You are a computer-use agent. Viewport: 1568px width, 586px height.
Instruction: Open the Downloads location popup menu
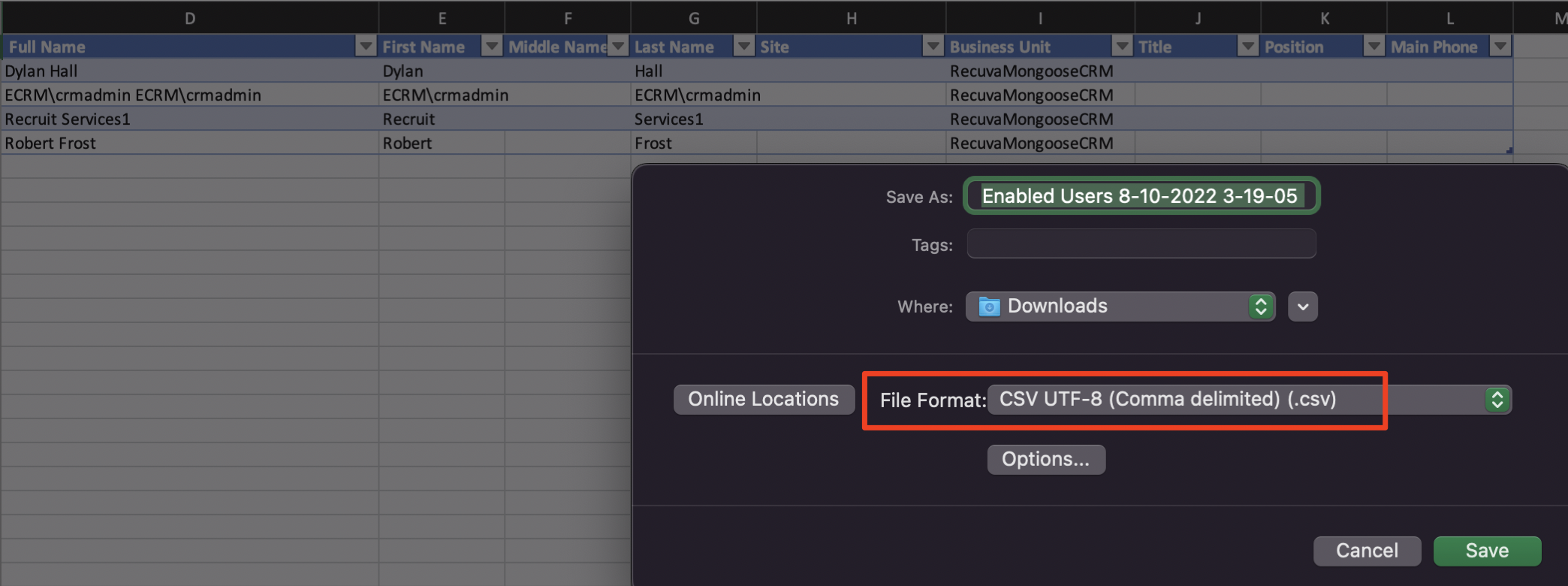[1120, 307]
